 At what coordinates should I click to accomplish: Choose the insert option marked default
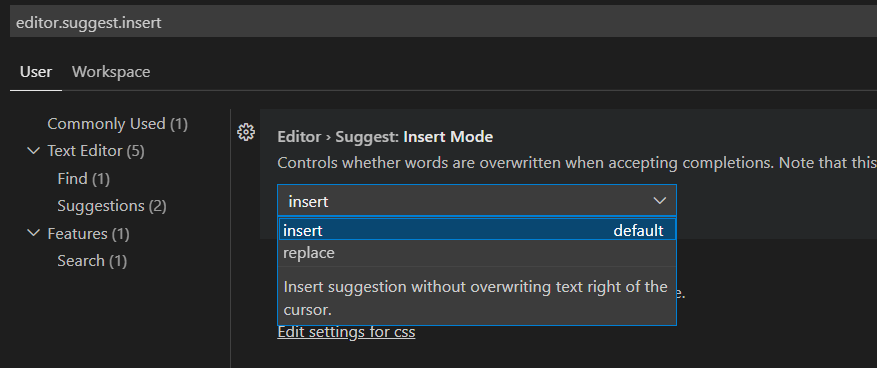477,230
